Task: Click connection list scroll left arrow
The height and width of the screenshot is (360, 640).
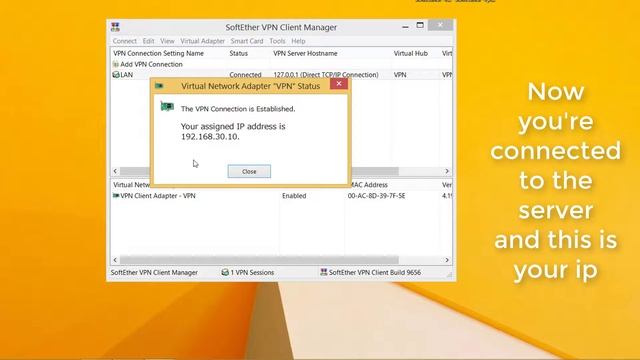Action: 115,171
